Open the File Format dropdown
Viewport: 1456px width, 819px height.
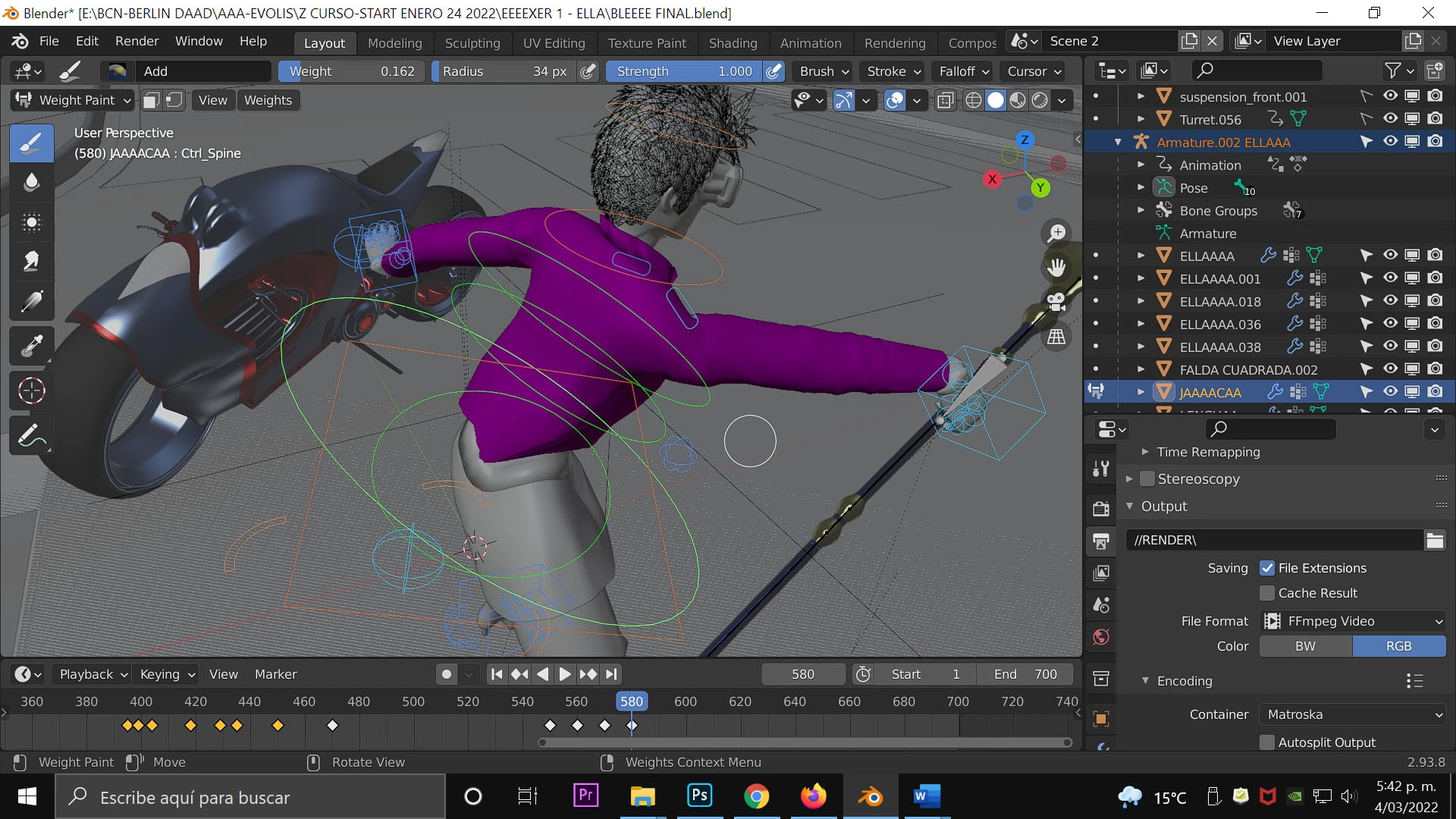(x=1353, y=621)
